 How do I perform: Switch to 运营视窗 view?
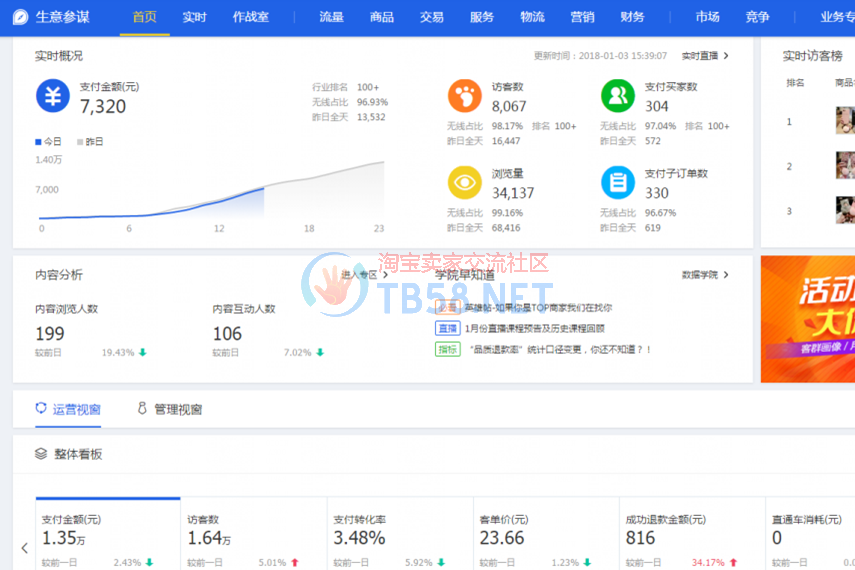click(68, 410)
